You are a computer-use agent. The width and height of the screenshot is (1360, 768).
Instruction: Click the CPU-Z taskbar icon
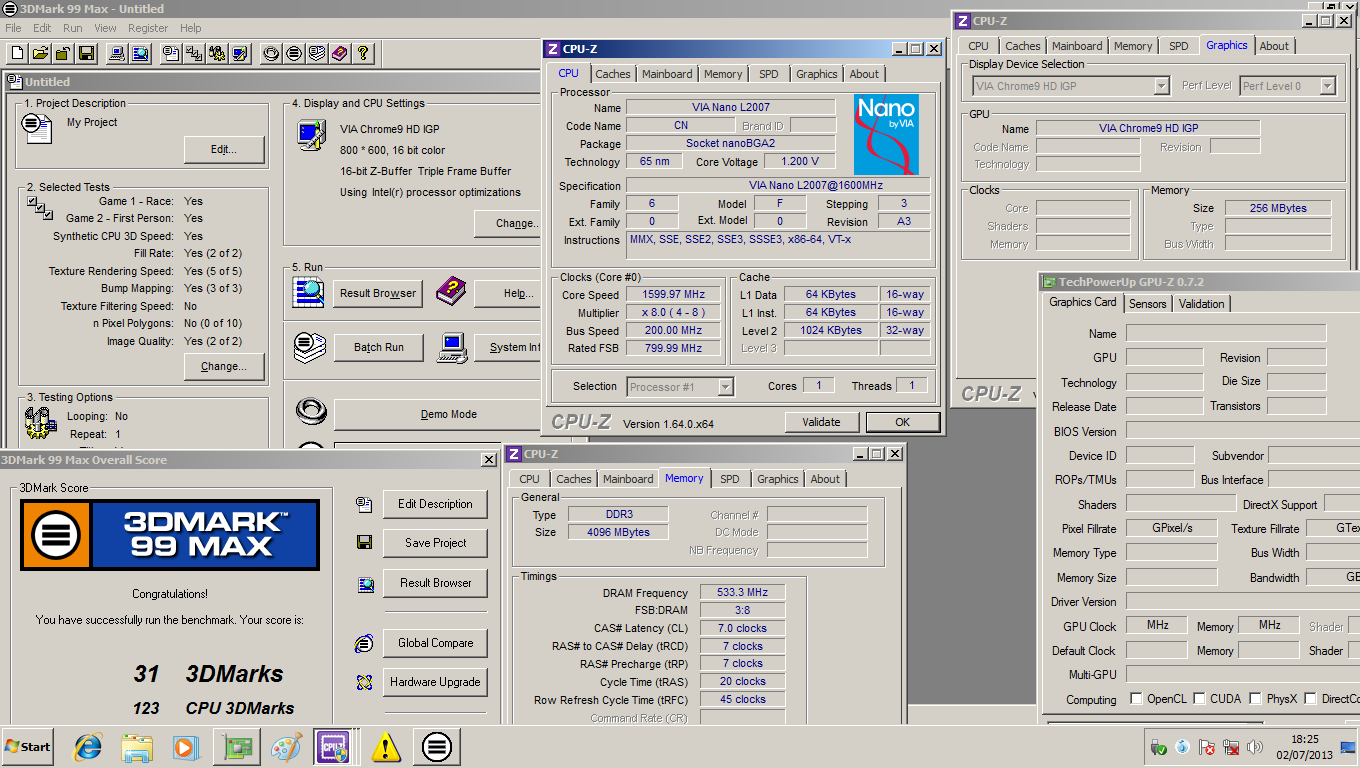[x=333, y=747]
